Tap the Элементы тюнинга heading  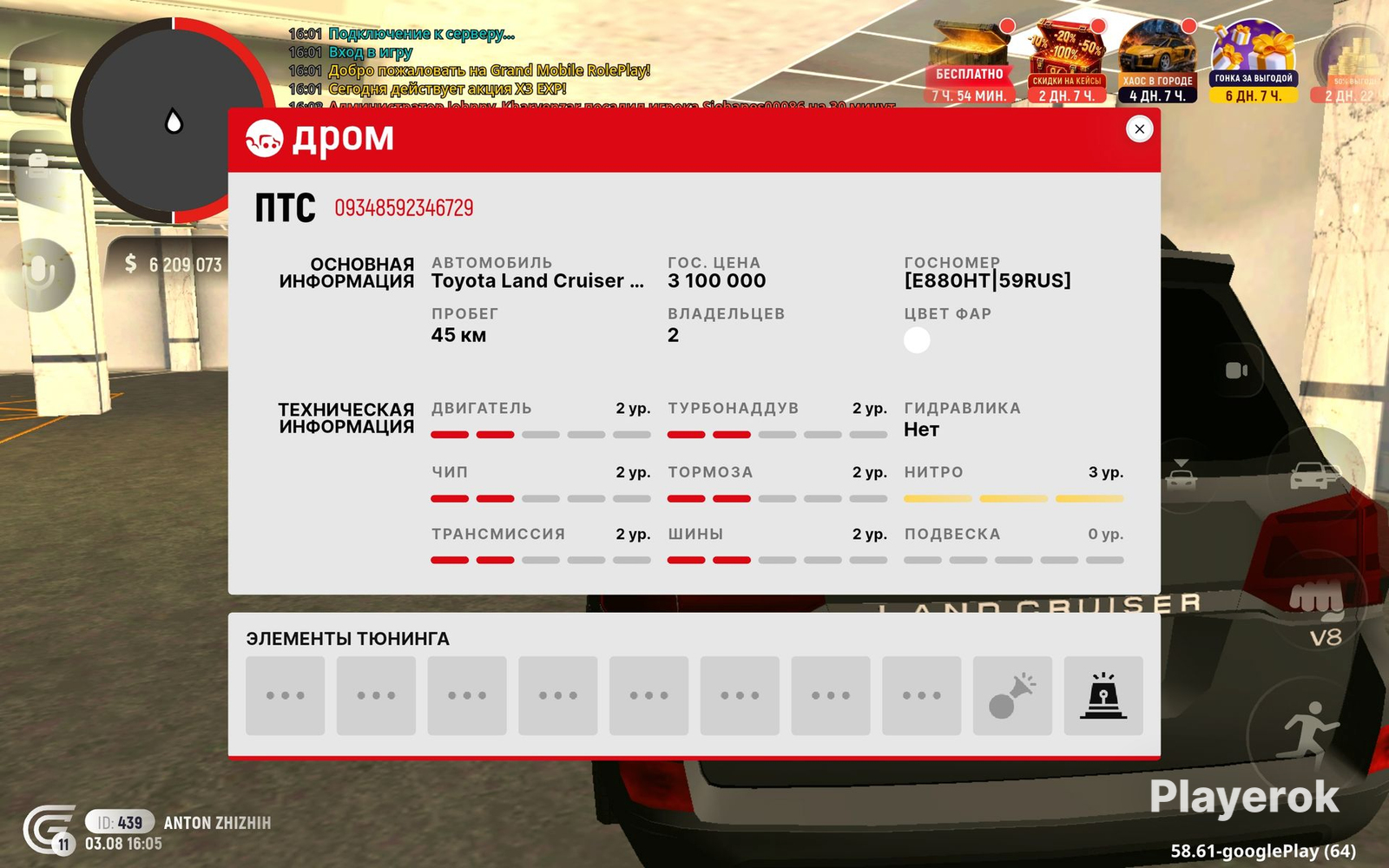point(347,639)
